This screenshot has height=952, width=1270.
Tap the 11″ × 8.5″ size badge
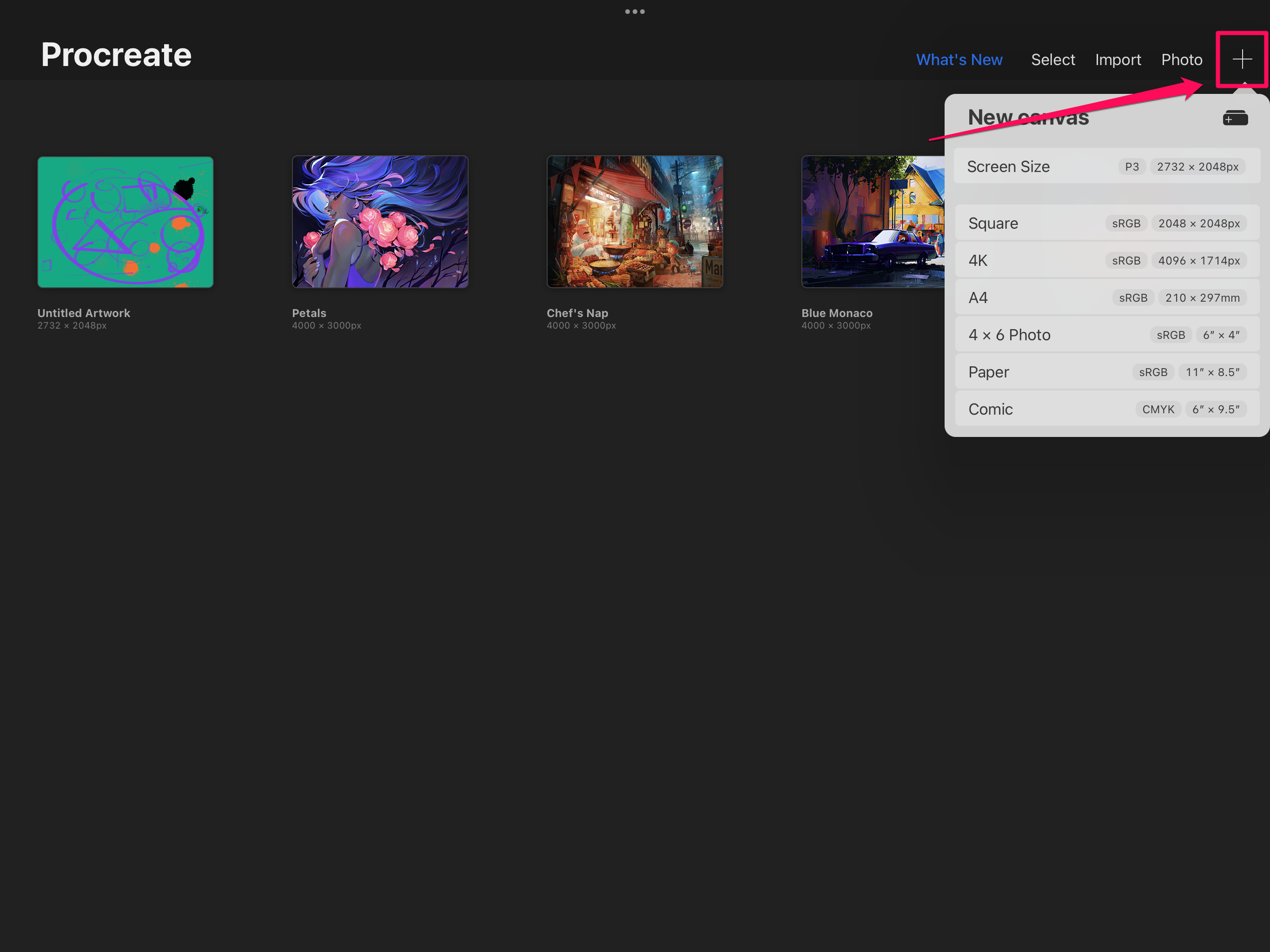(x=1212, y=372)
